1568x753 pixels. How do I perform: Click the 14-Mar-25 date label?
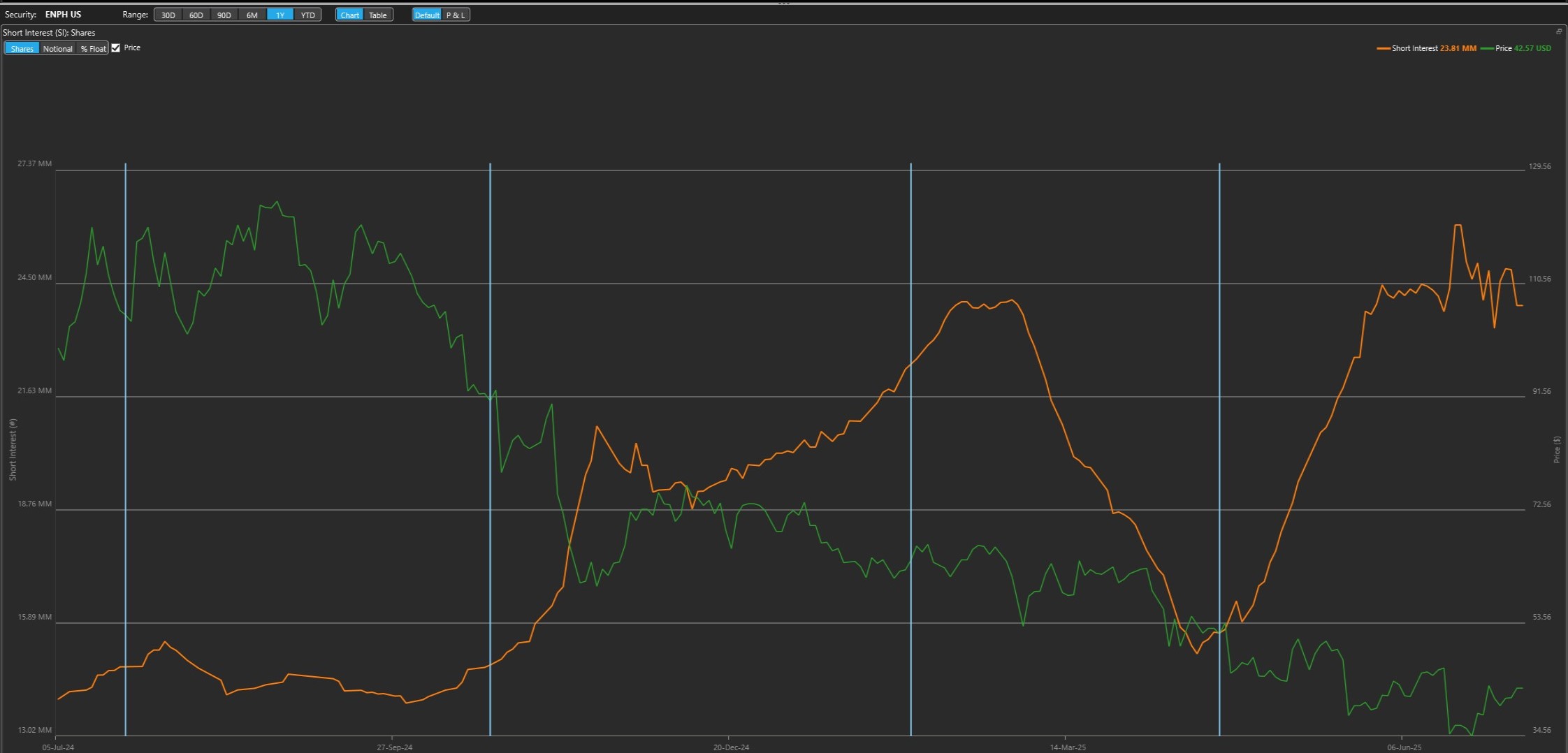click(x=1068, y=747)
